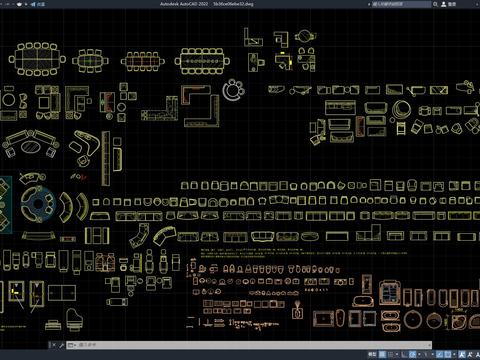Click the Share button in quick access toolbar

pos(38,4)
